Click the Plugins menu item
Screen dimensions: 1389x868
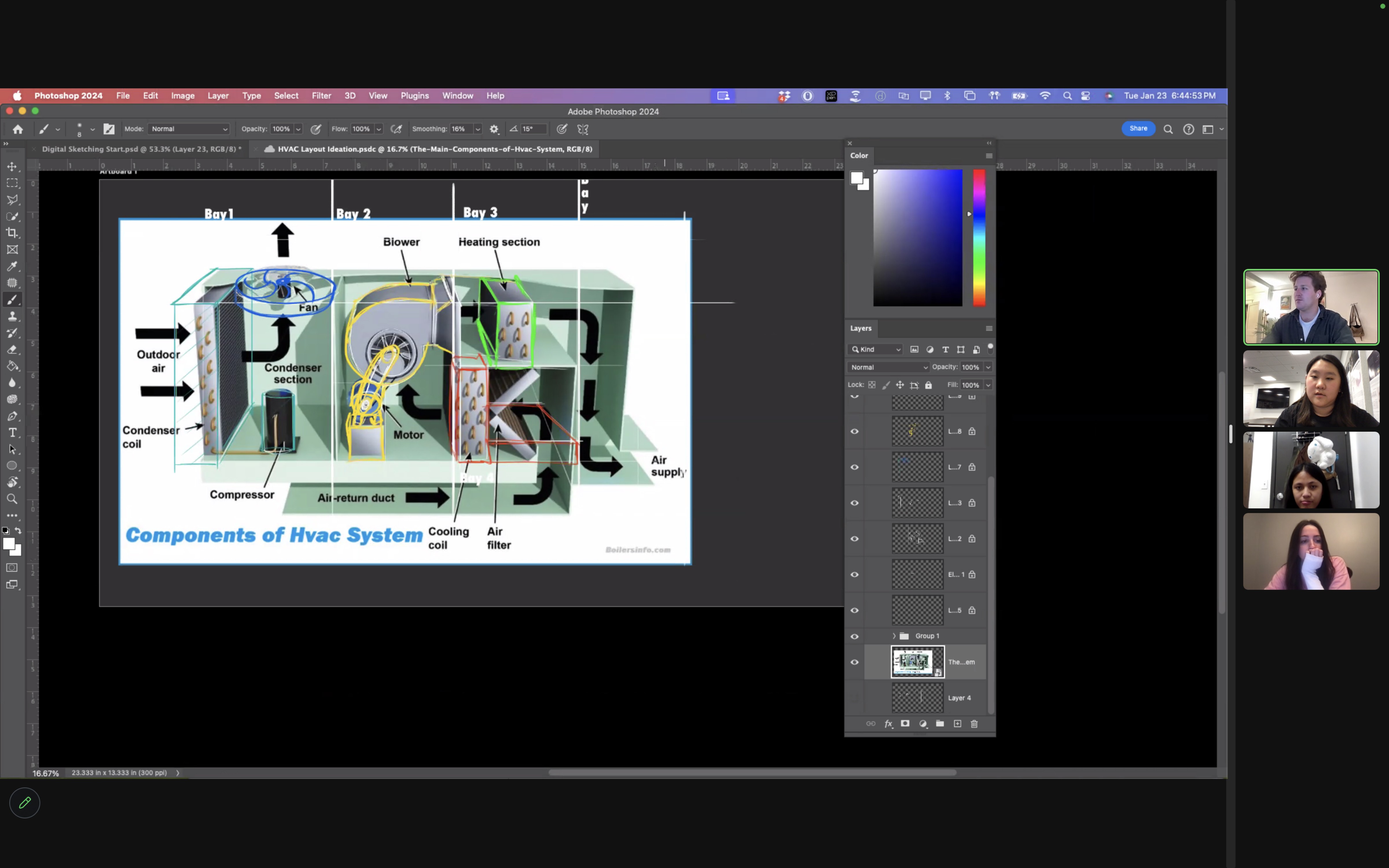pyautogui.click(x=414, y=95)
